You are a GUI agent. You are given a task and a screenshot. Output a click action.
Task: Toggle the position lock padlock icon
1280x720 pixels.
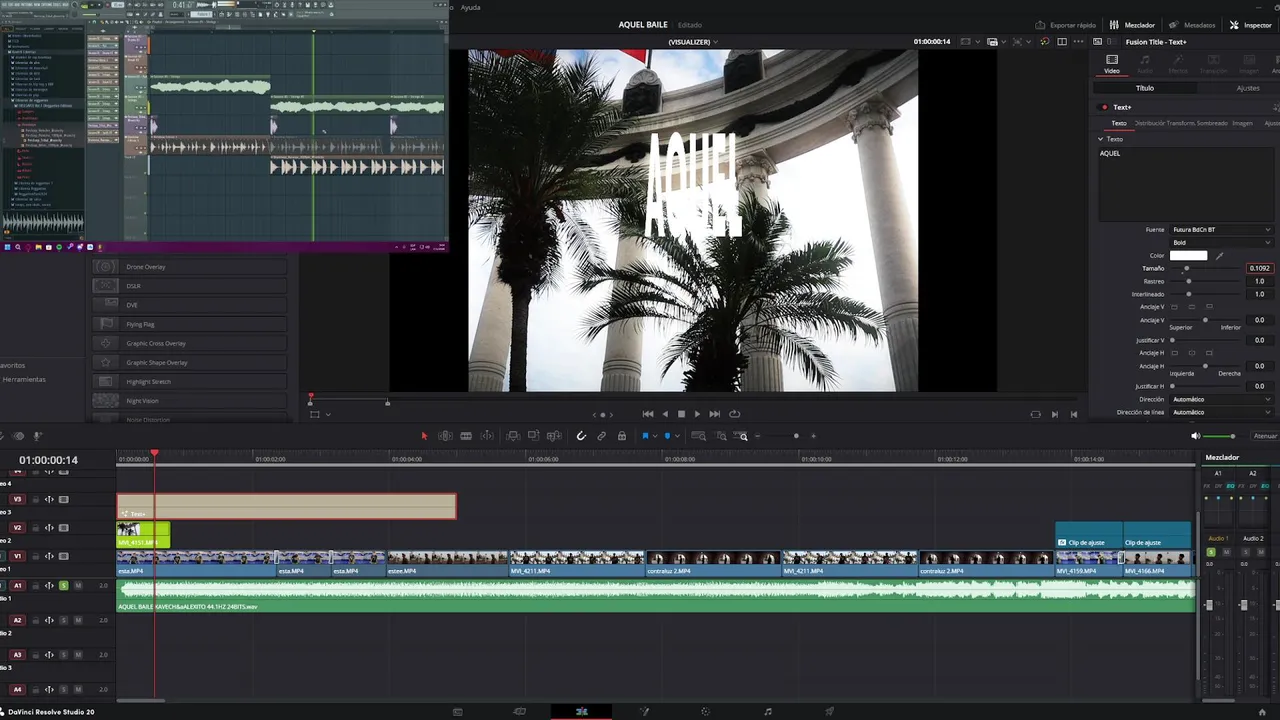coord(622,436)
